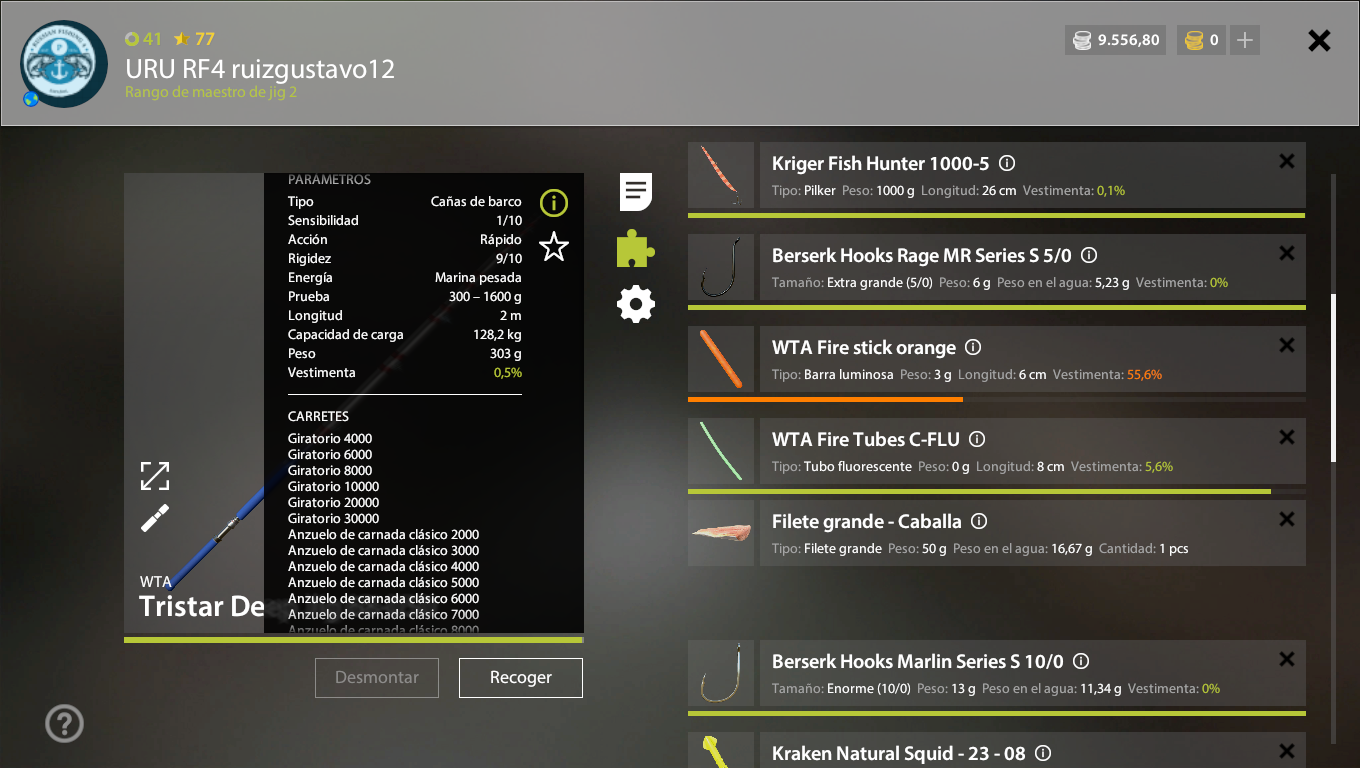The image size is (1360, 768).
Task: Click the Desmontar button
Action: [x=377, y=677]
